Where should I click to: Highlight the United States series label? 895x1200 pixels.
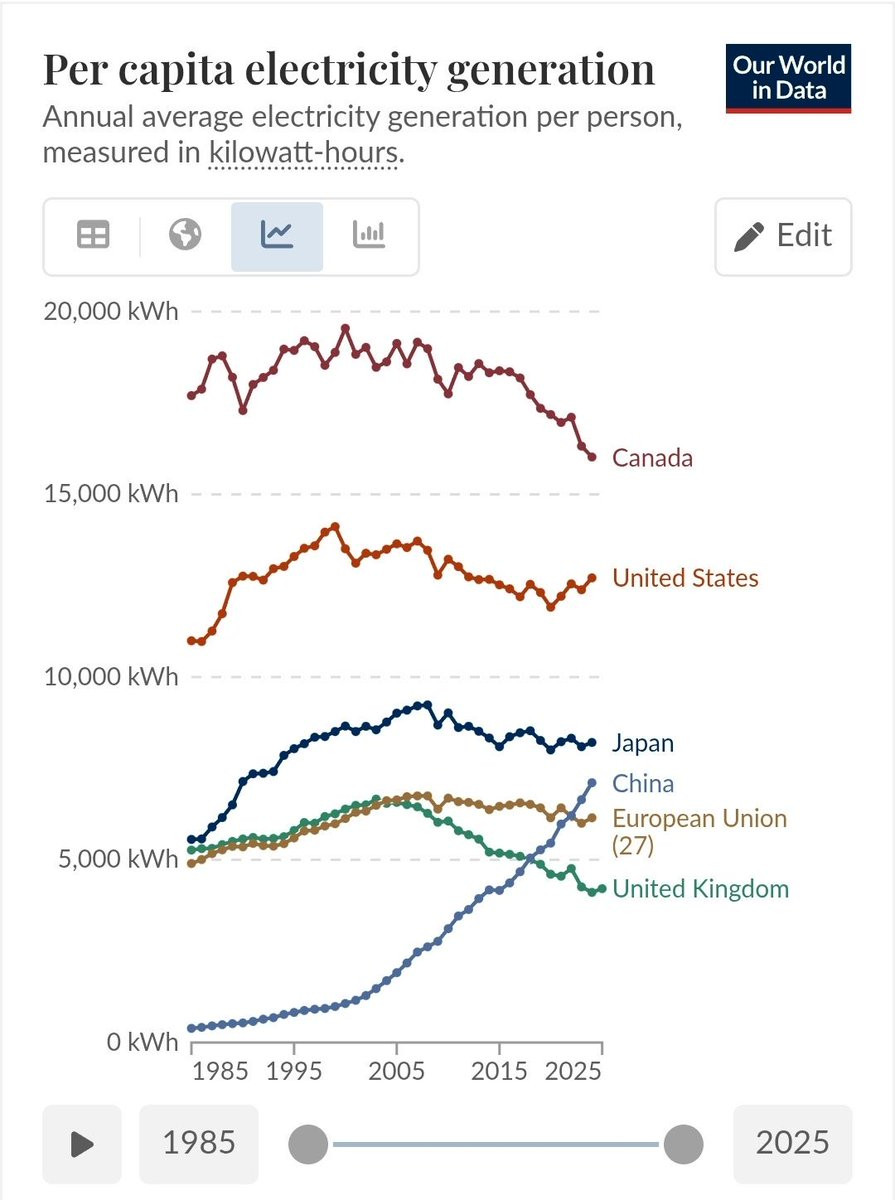[685, 578]
